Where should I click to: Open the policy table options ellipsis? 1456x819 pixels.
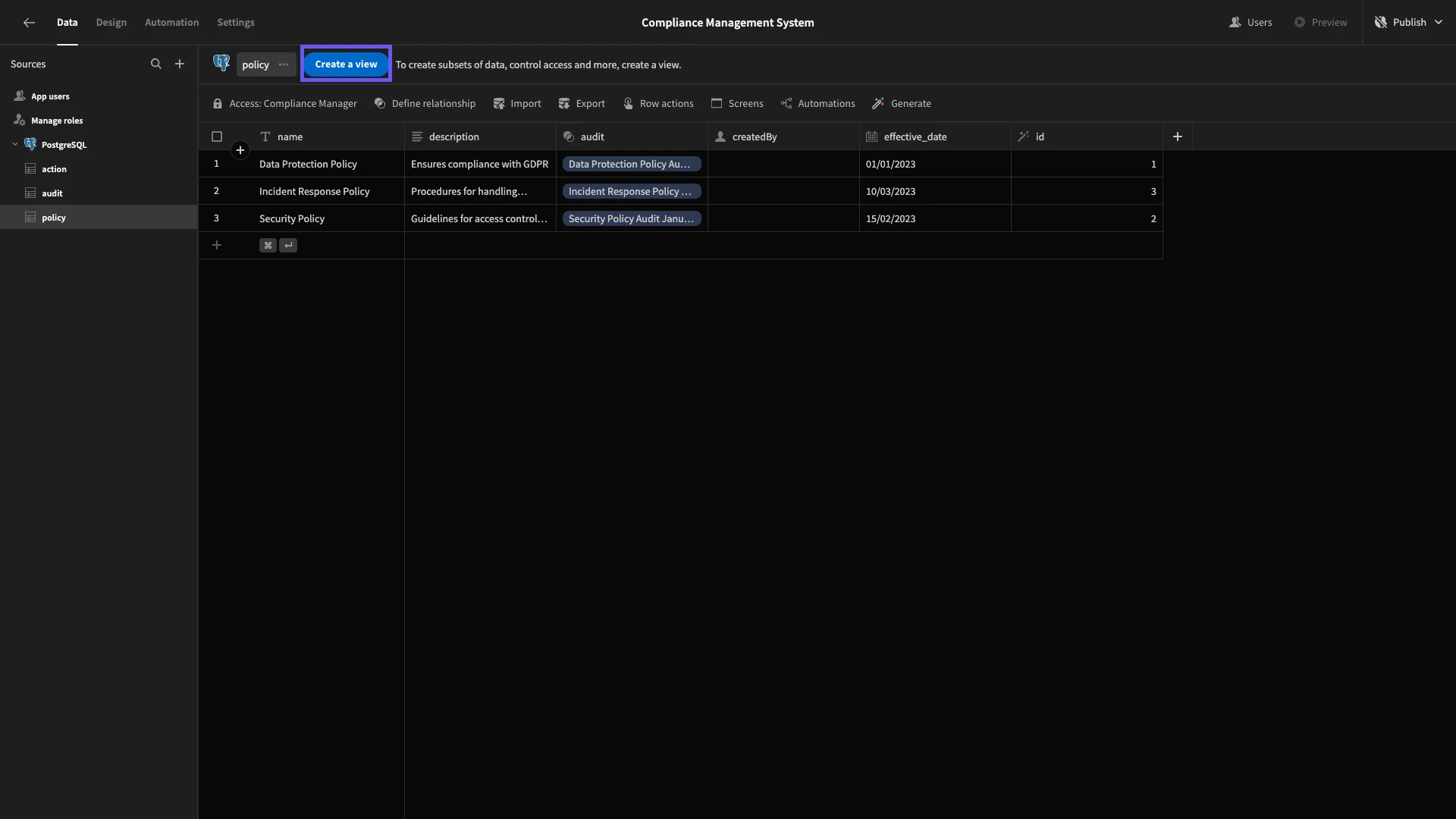coord(284,64)
